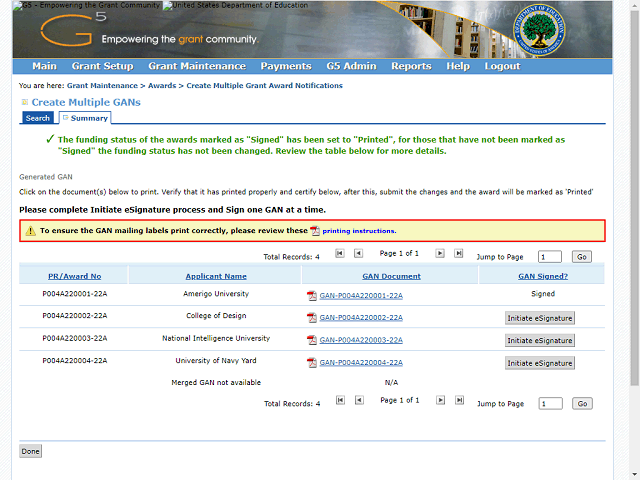Go to first page in top pager
This screenshot has width=640, height=480.
click(x=340, y=254)
